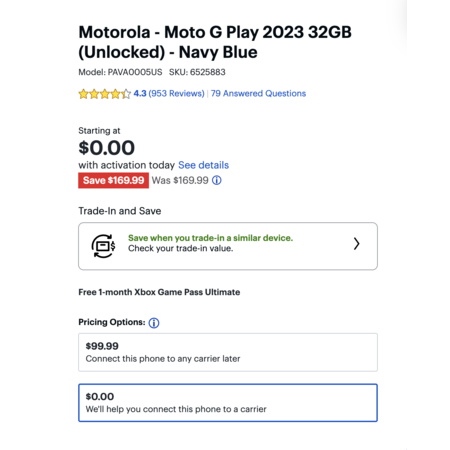The width and height of the screenshot is (450, 450).
Task: Click the 4.3 rating number
Action: click(140, 93)
